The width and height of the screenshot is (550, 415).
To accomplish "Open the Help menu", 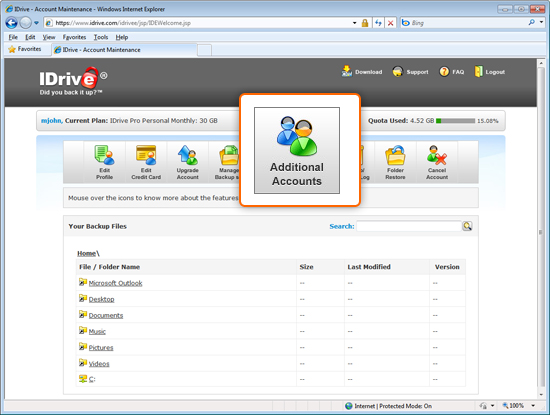I will pyautogui.click(x=122, y=37).
